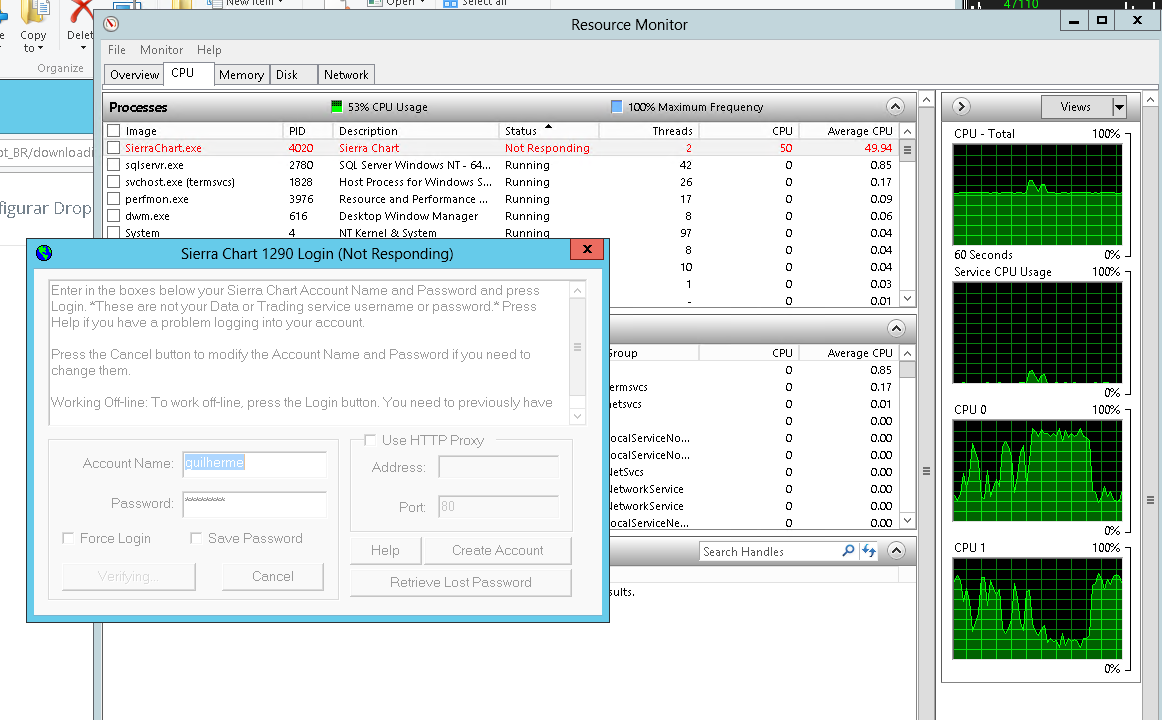
Task: Check the SierraChart.exe process checkbox
Action: click(x=113, y=147)
